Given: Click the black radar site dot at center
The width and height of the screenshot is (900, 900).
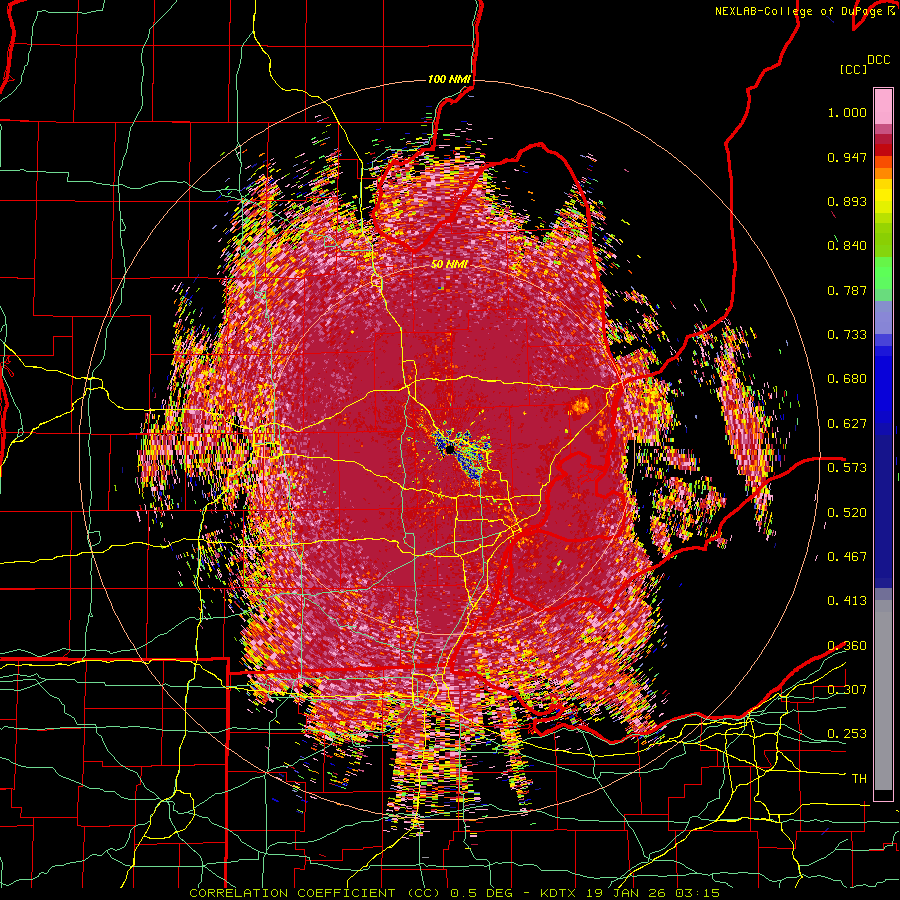Looking at the screenshot, I should 449,448.
